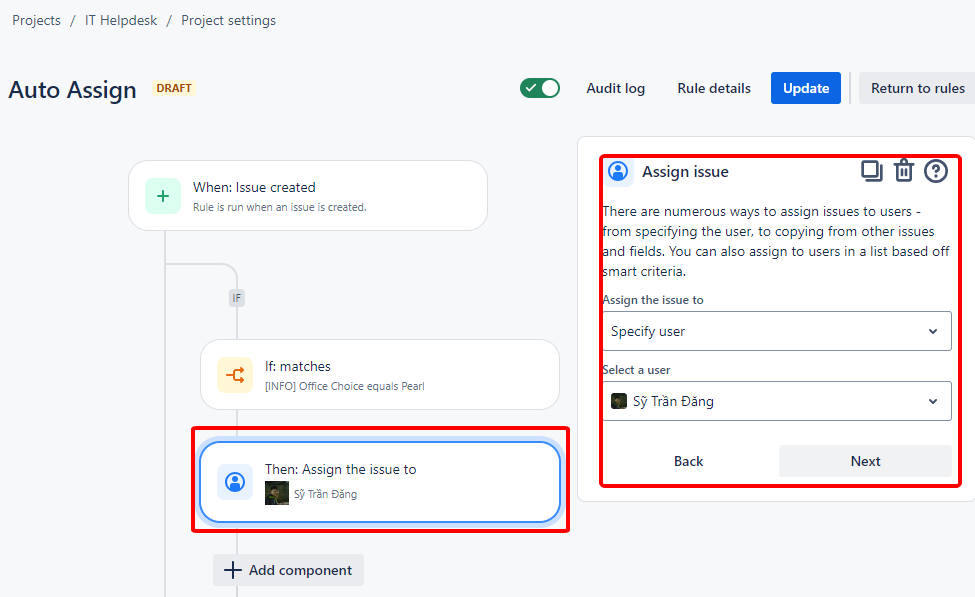975x597 pixels.
Task: Open IT Helpdesk breadcrumb link
Action: (121, 20)
